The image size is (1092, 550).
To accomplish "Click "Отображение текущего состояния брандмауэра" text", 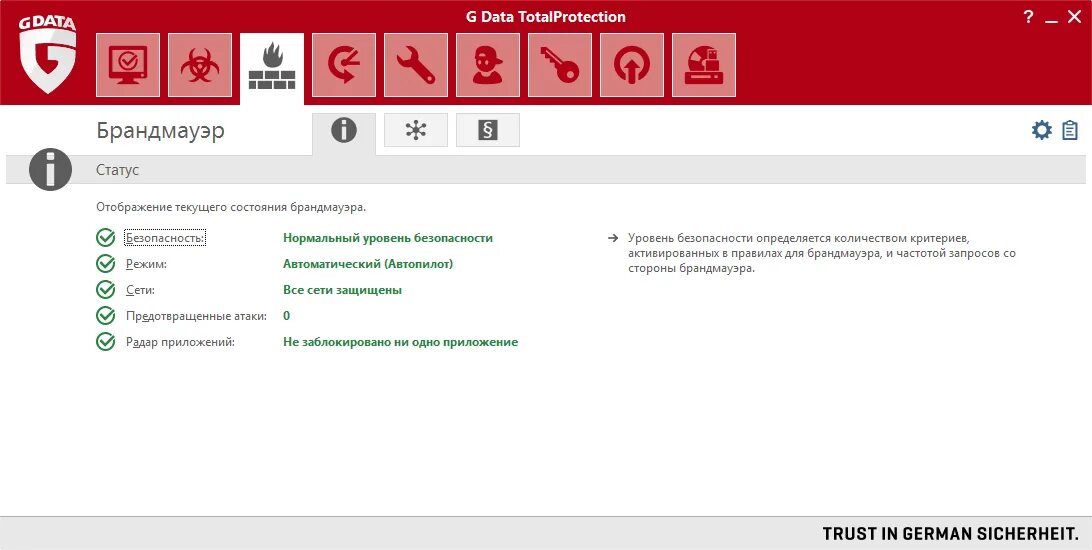I will coord(231,207).
